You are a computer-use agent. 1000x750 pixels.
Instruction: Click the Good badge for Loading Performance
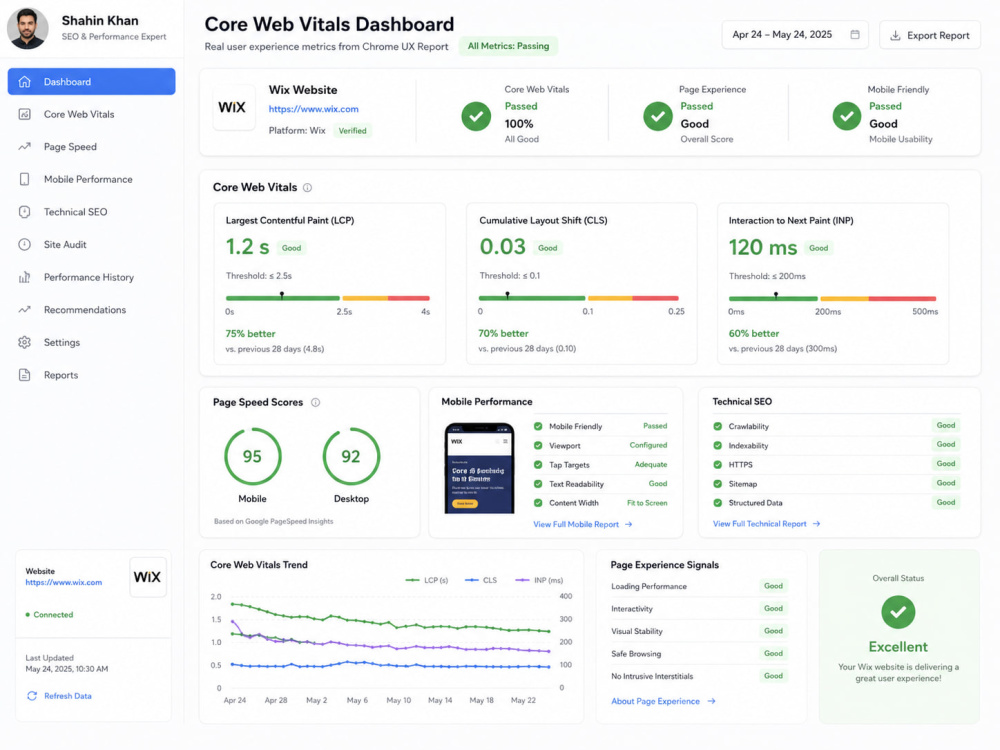[774, 586]
